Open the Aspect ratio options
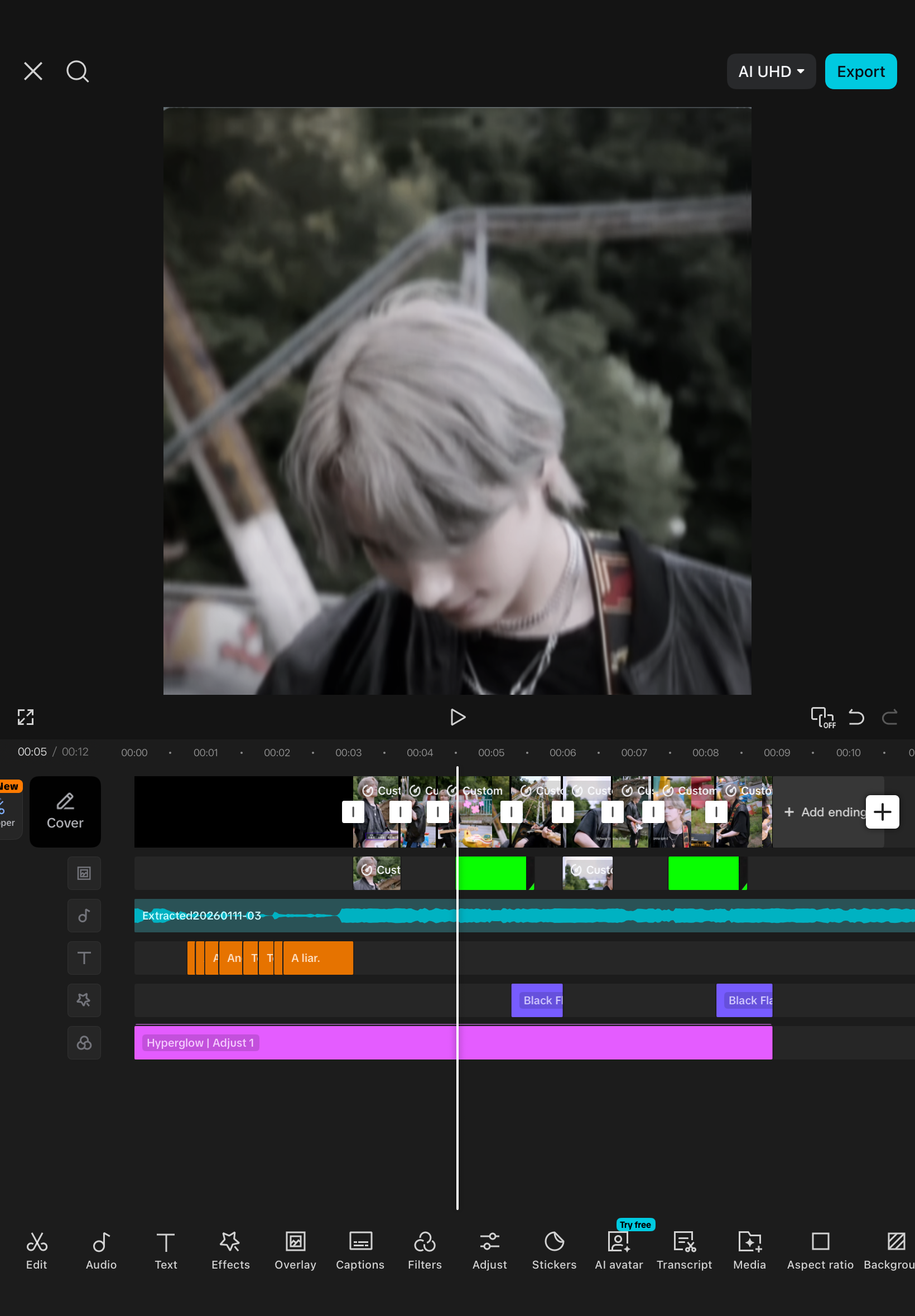 coord(820,1251)
